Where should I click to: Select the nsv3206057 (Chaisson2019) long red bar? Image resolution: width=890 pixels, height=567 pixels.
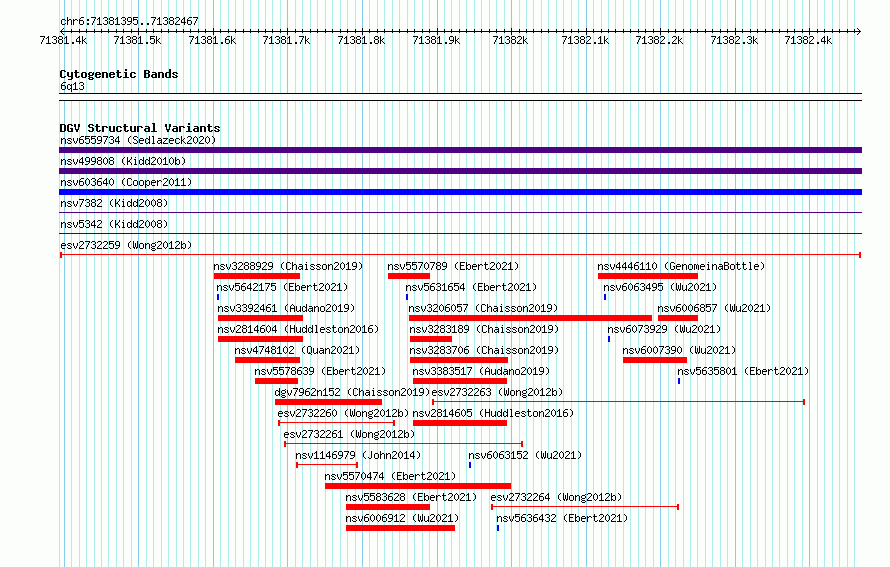point(530,318)
